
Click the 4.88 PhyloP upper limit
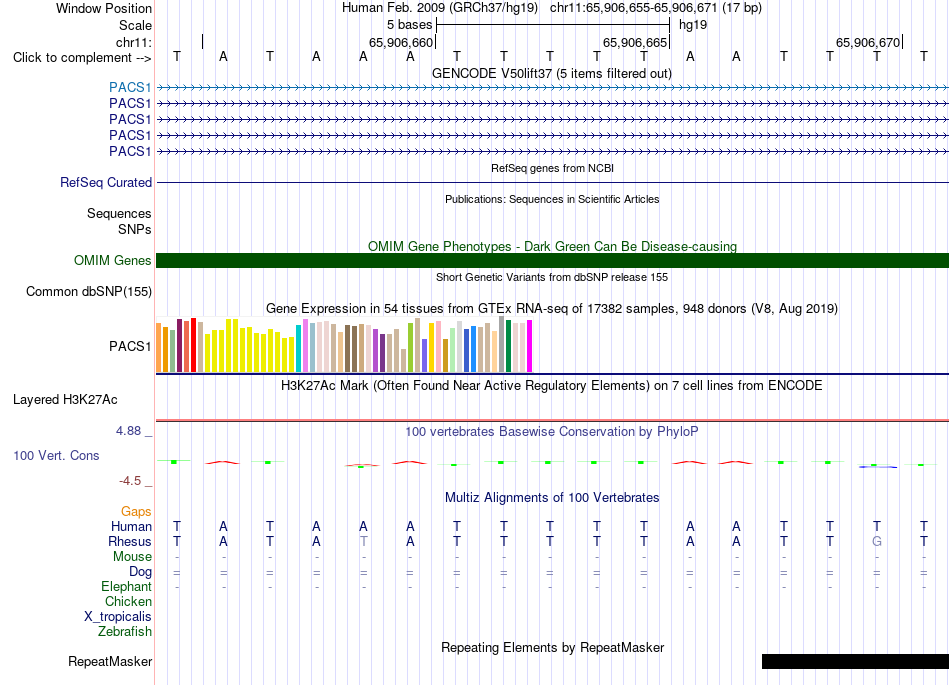coord(128,431)
